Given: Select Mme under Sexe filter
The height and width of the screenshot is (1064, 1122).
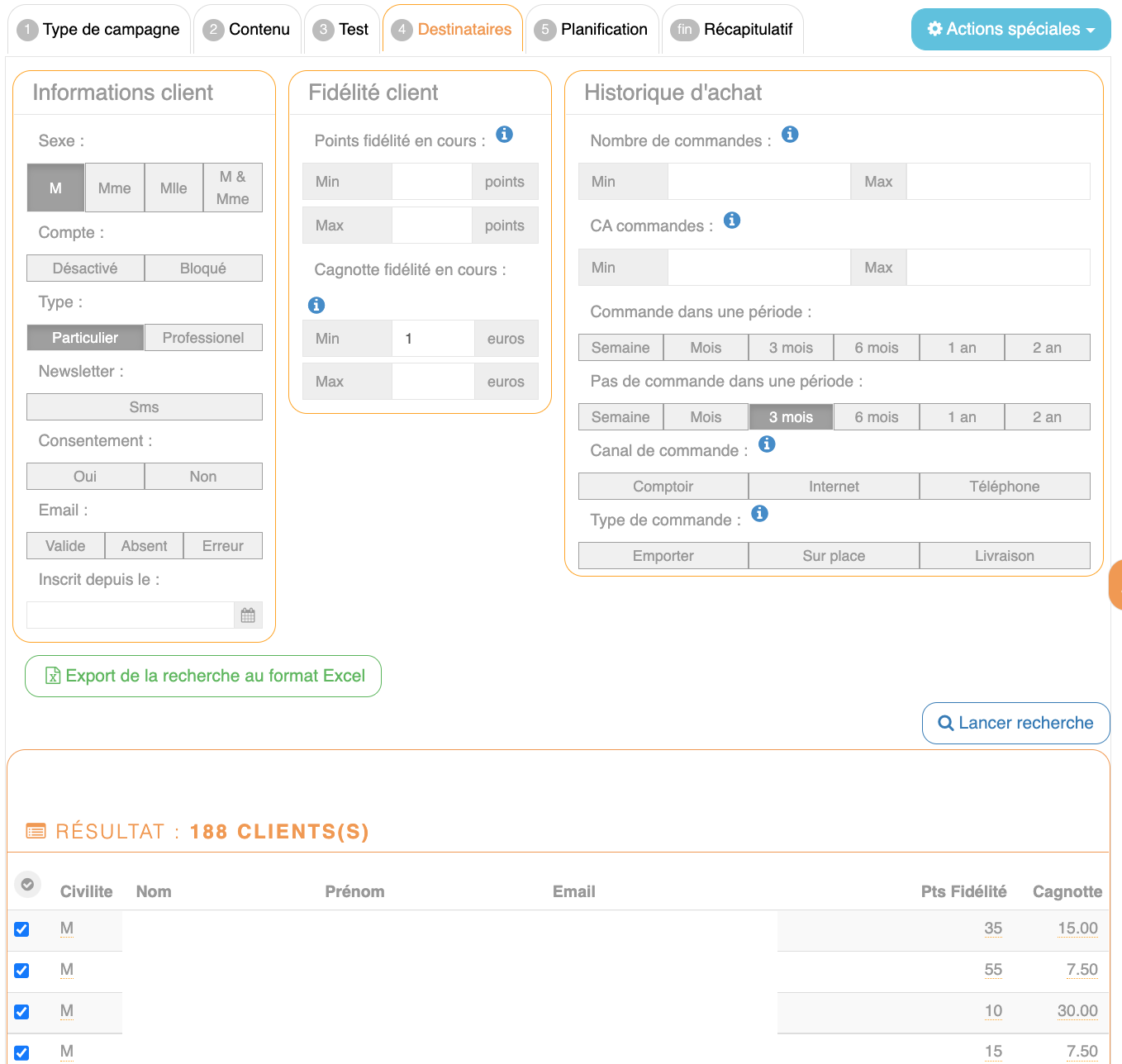Looking at the screenshot, I should click(114, 188).
